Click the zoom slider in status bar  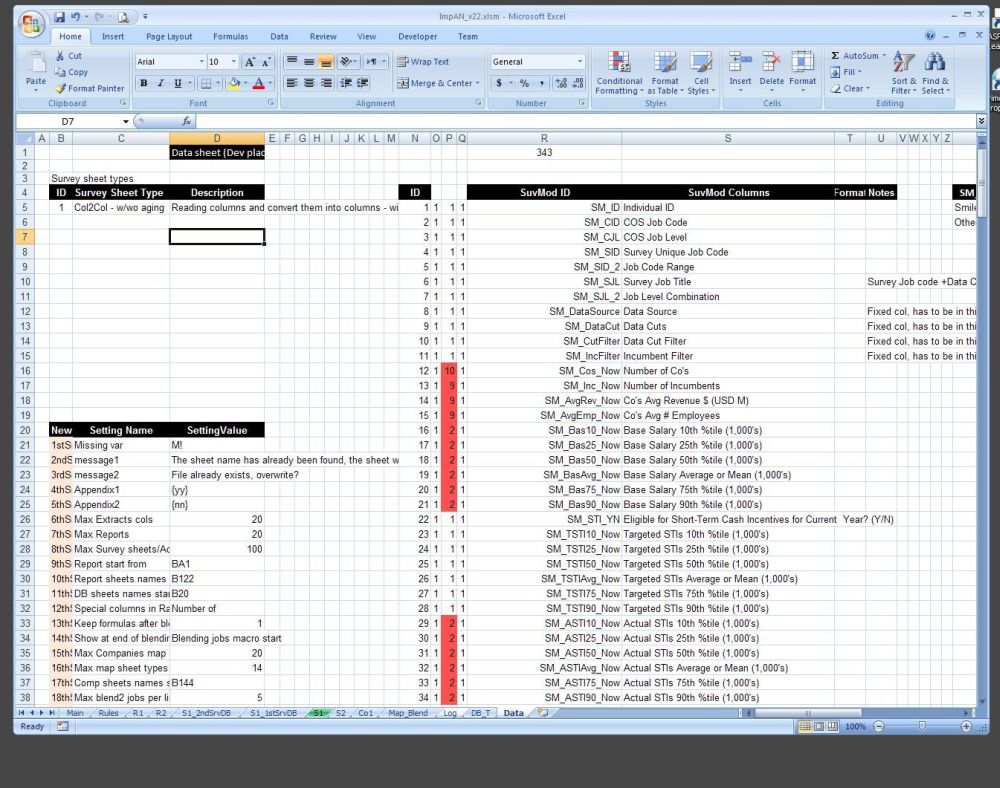[x=921, y=727]
